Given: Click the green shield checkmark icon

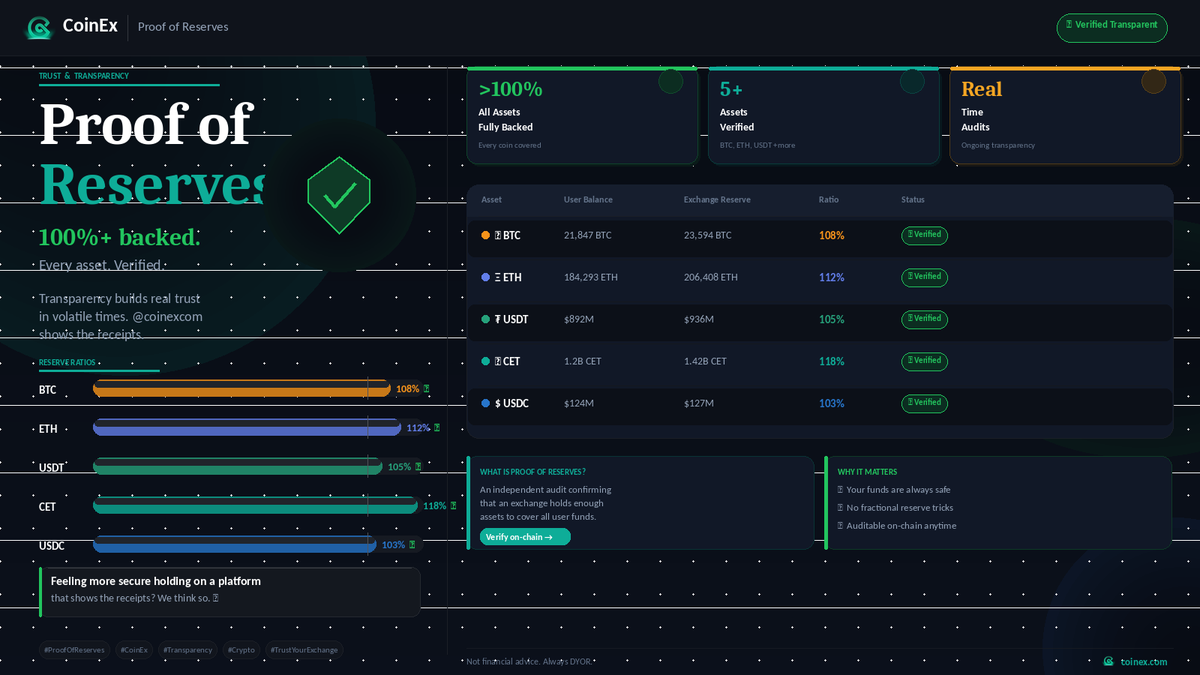Looking at the screenshot, I should pyautogui.click(x=339, y=195).
